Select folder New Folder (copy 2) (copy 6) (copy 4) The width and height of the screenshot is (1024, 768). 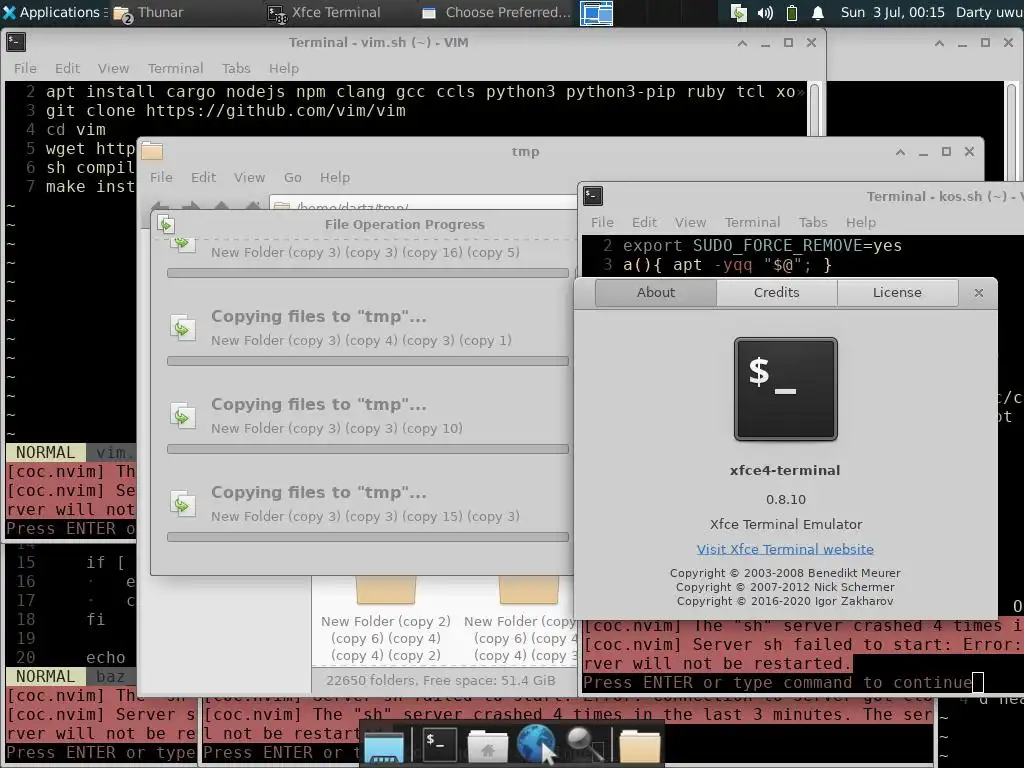tap(385, 618)
